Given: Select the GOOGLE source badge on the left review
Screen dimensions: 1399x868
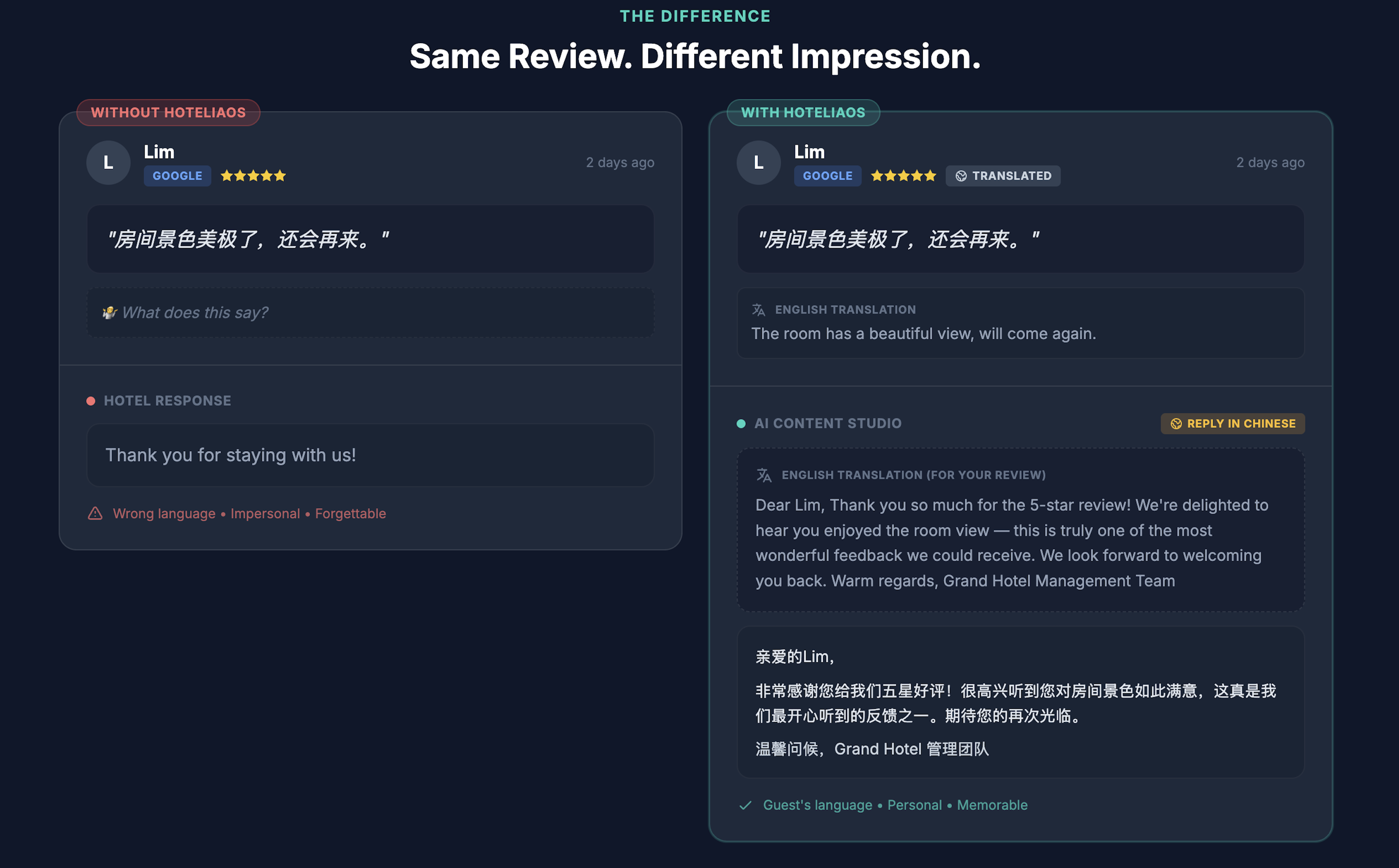Looking at the screenshot, I should point(177,176).
